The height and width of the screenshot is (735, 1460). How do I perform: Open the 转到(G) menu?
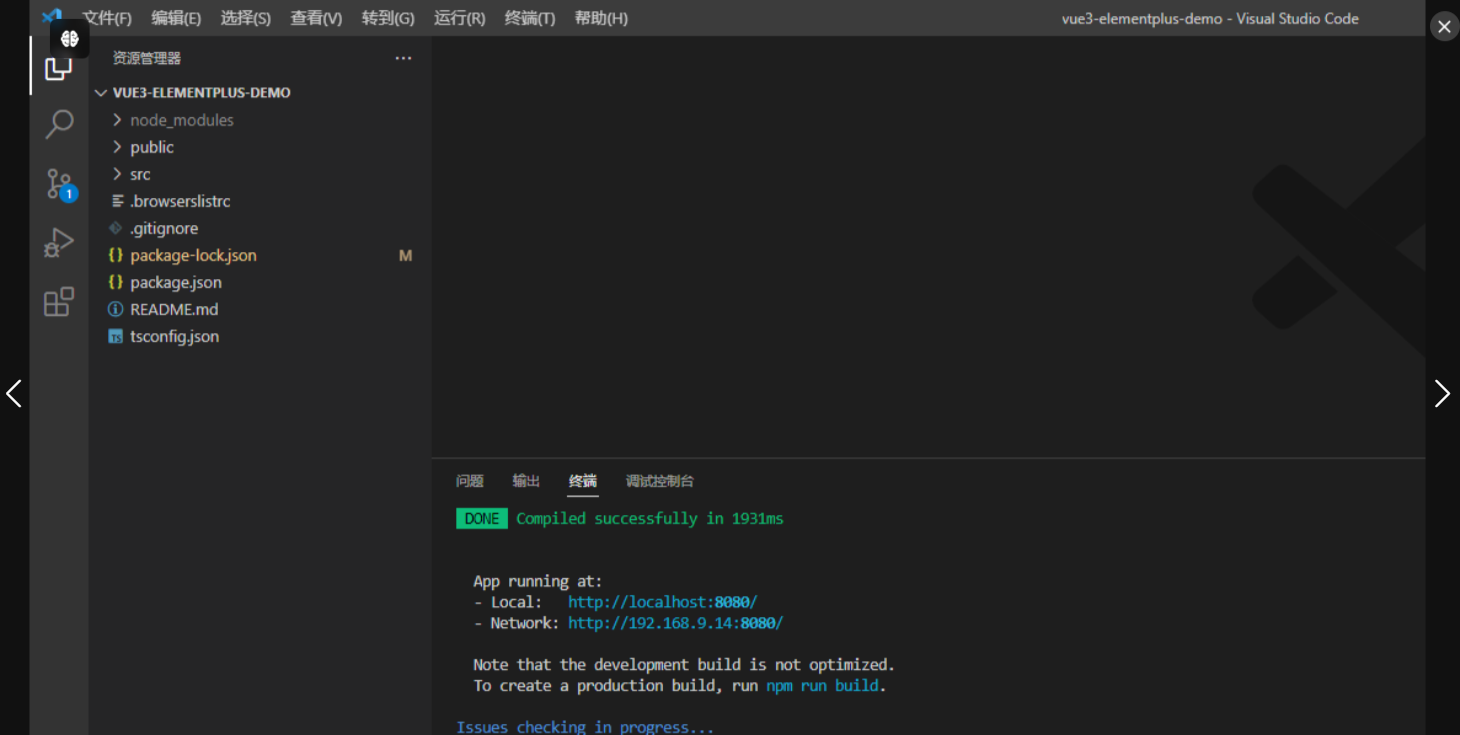point(388,18)
